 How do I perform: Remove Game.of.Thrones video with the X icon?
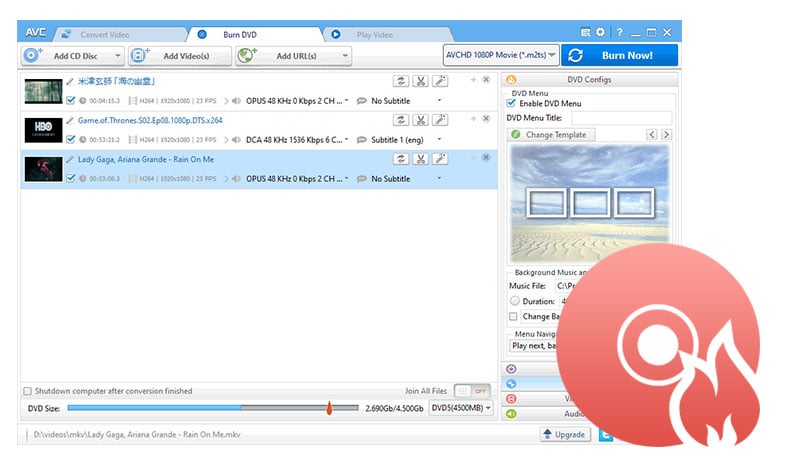(x=486, y=118)
